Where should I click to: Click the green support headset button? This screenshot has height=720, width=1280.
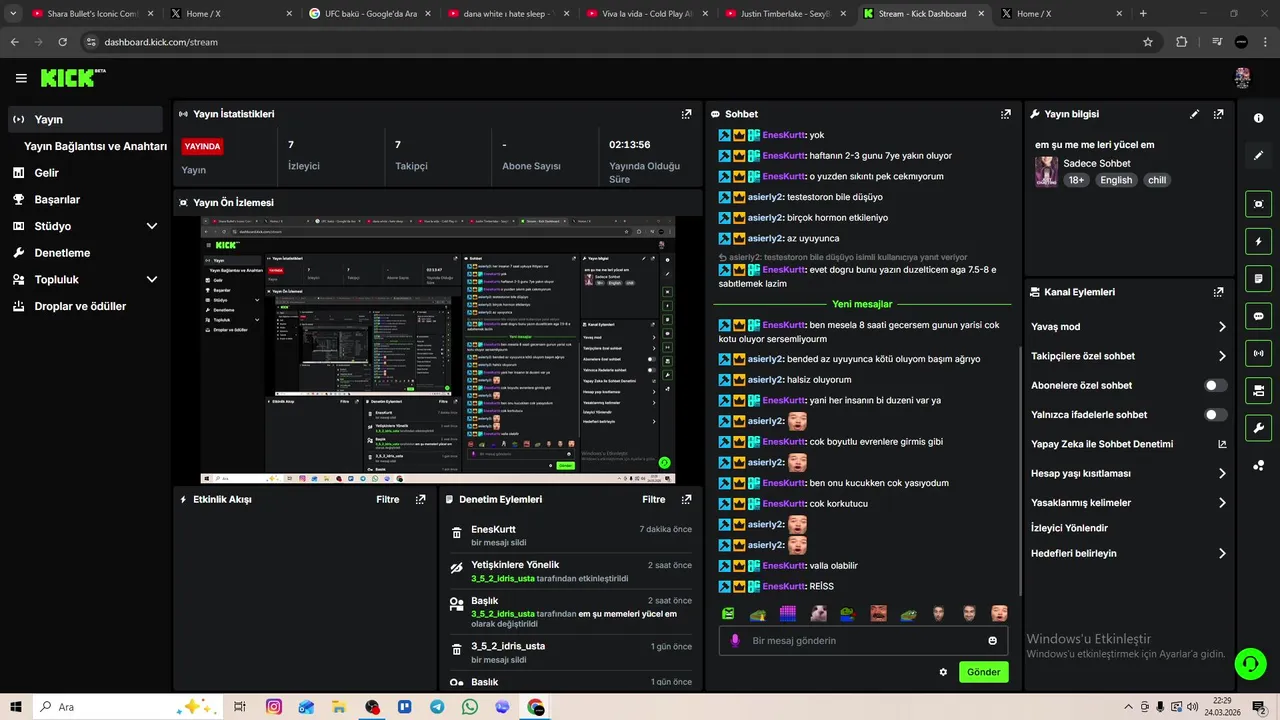[1250, 664]
